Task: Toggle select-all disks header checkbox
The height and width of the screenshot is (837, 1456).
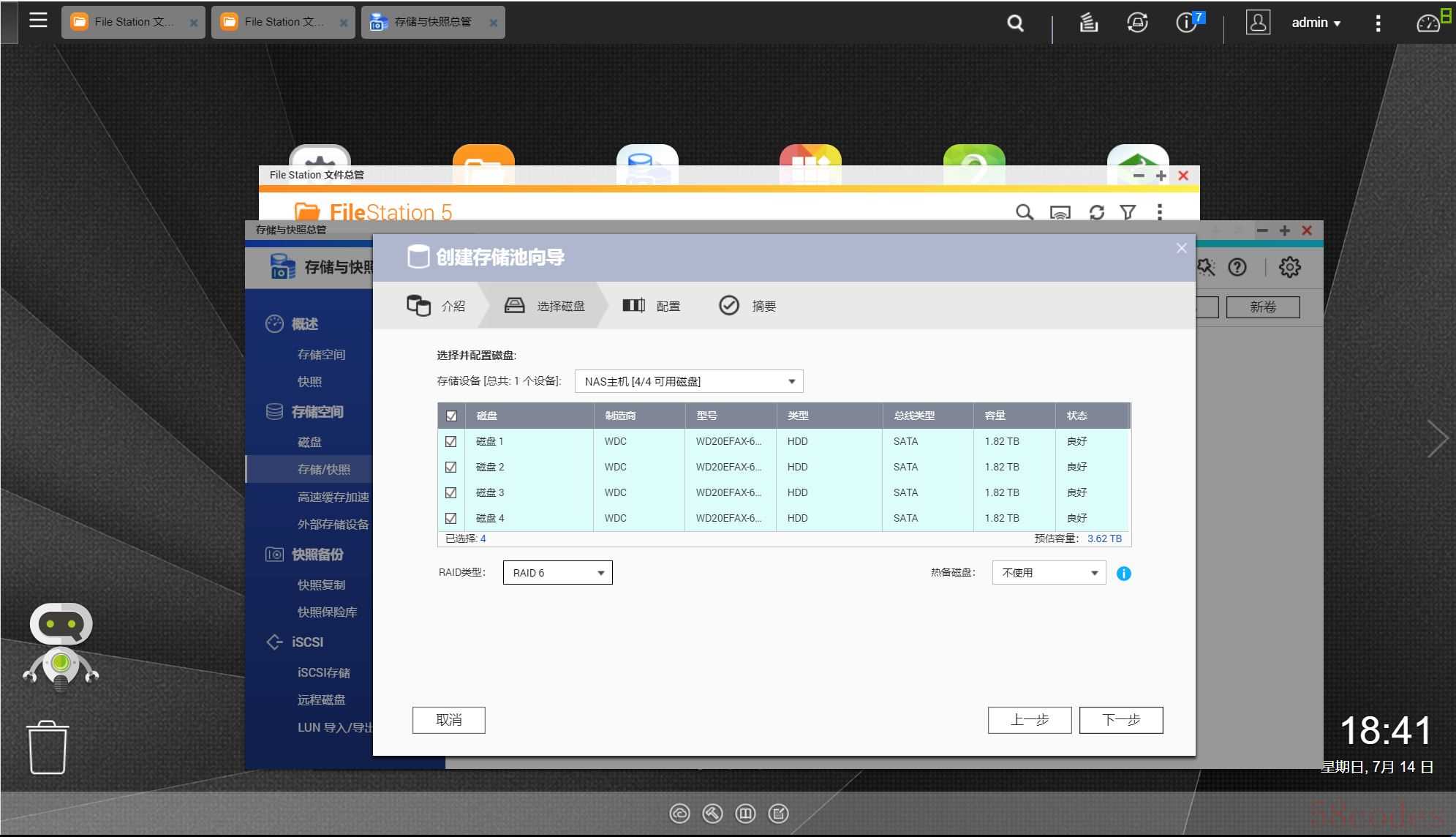Action: 451,416
